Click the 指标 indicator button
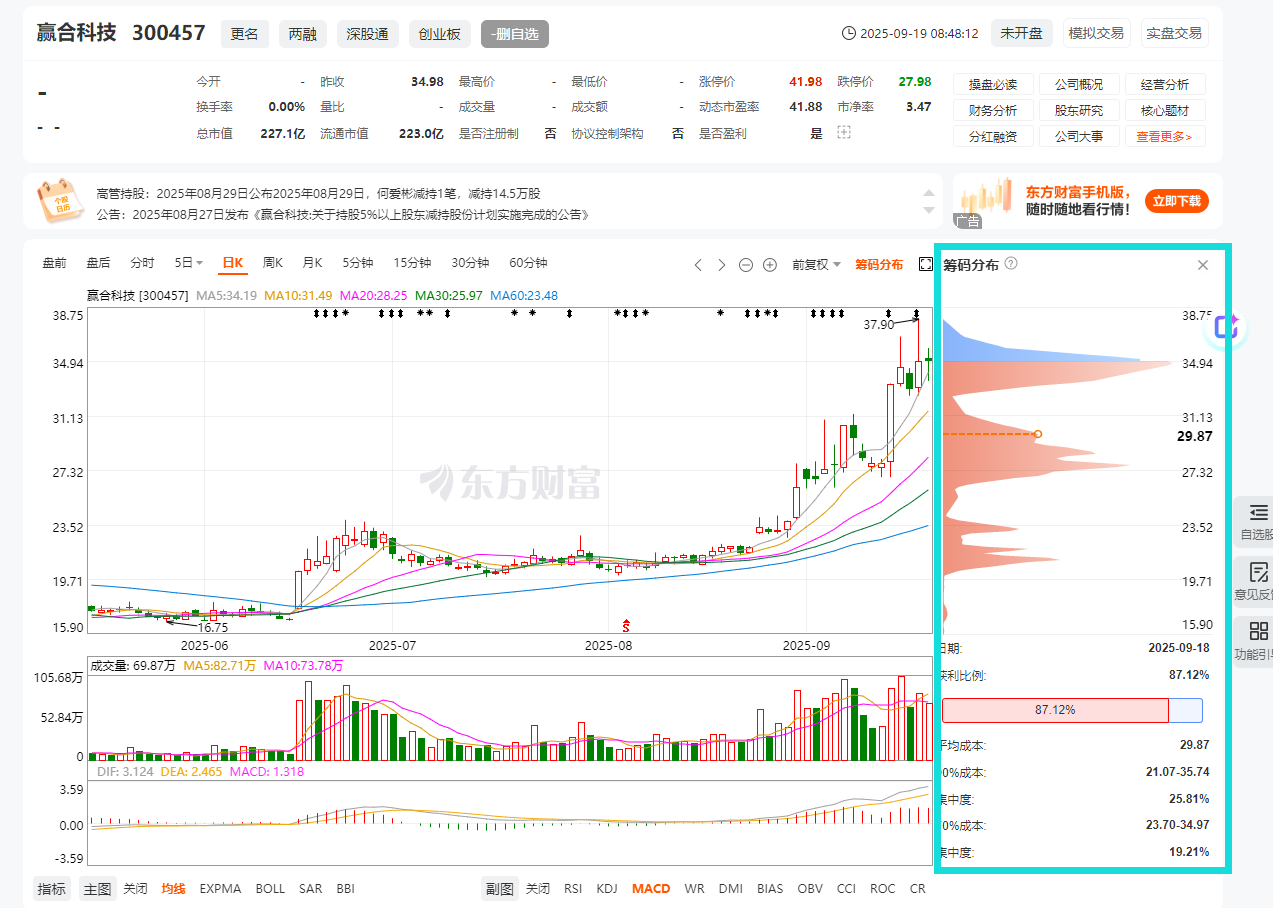Image resolution: width=1273 pixels, height=908 pixels. pos(52,888)
